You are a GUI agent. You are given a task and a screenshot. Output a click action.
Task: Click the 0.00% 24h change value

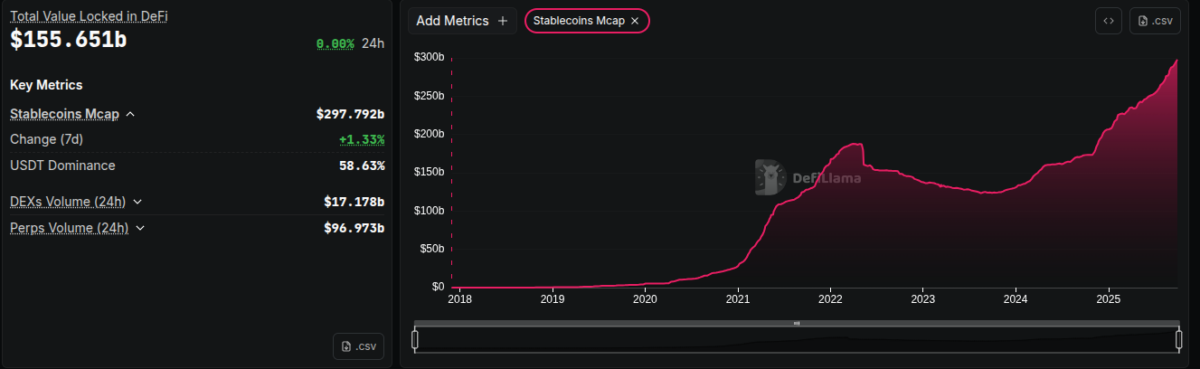pos(335,44)
